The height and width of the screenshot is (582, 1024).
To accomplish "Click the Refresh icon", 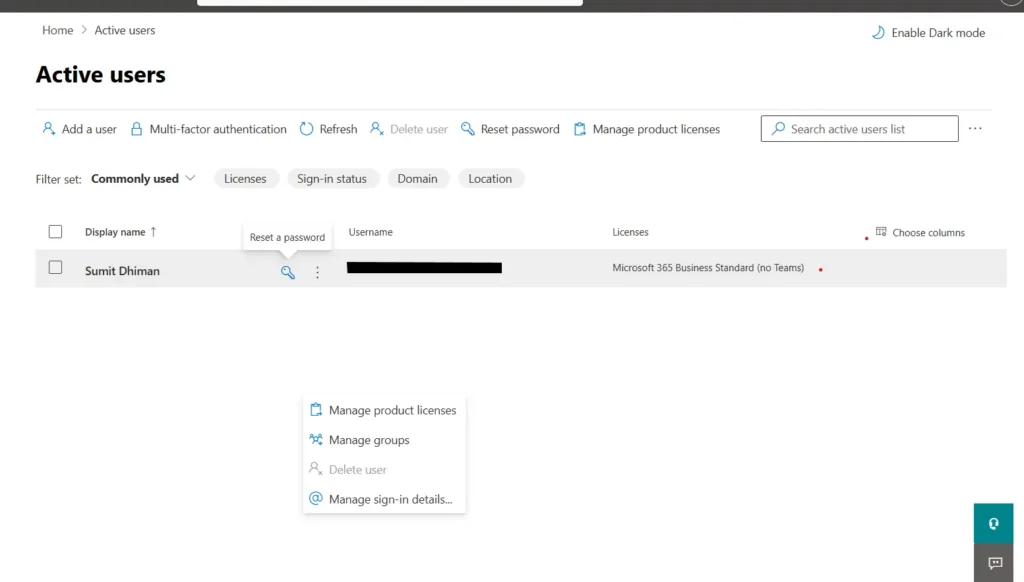I will [x=306, y=128].
